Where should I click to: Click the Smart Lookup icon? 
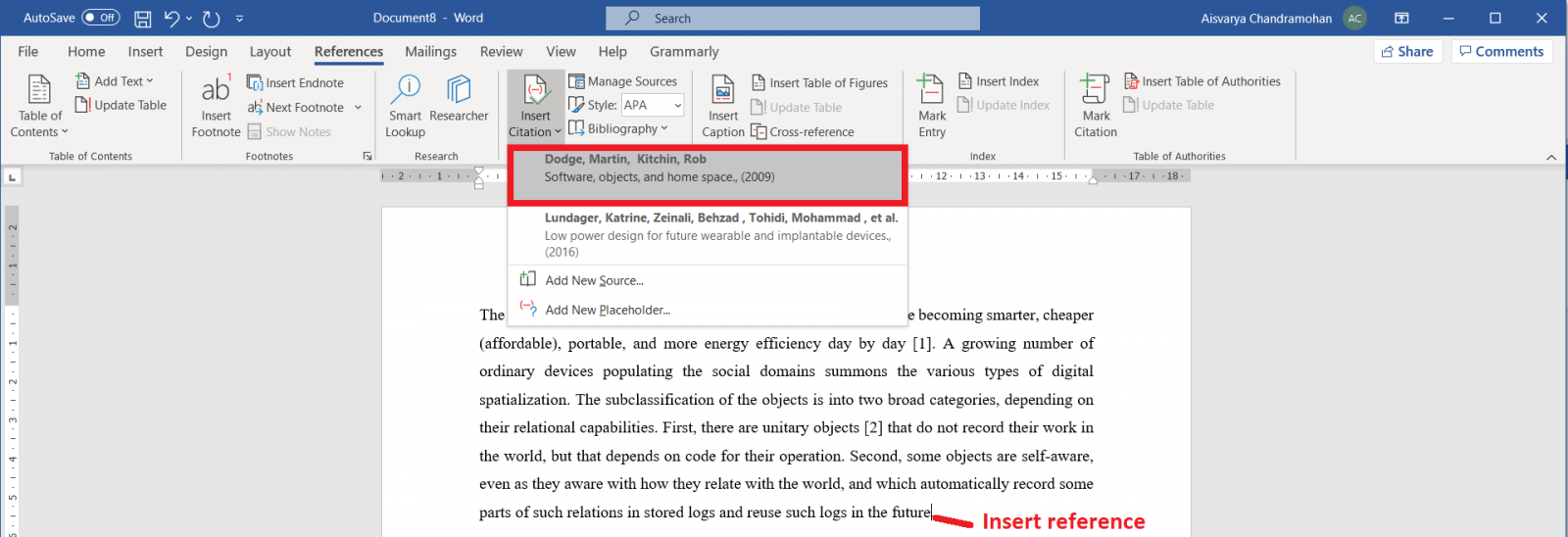(x=405, y=91)
